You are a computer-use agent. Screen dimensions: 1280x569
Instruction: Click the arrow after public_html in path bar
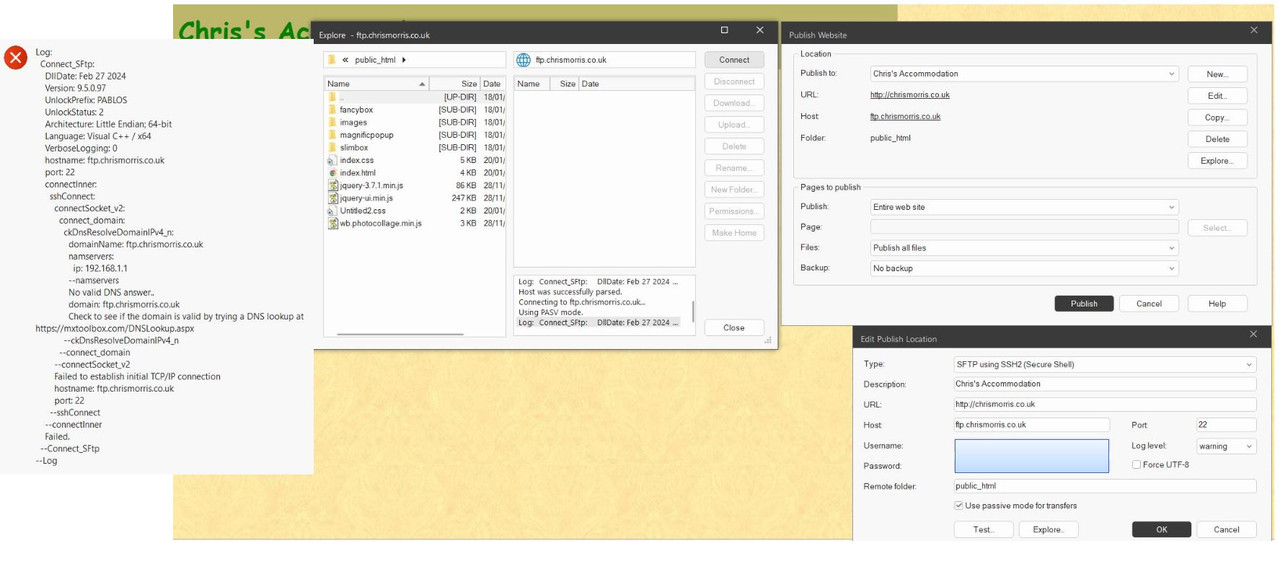pos(404,60)
